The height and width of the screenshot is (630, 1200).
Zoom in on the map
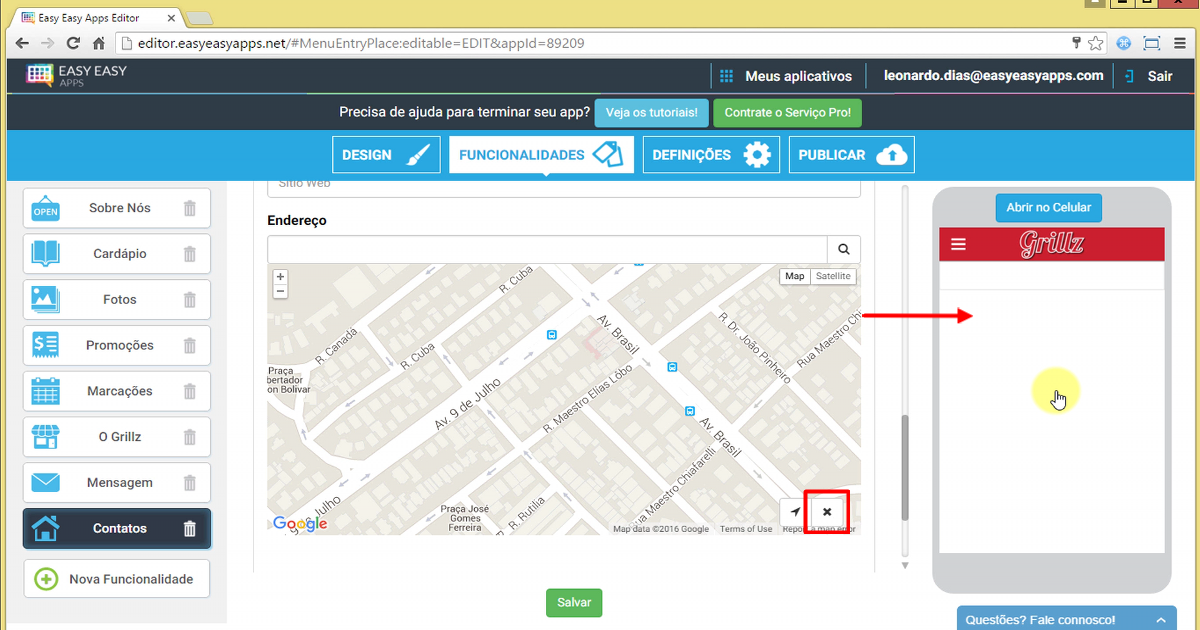[280, 277]
